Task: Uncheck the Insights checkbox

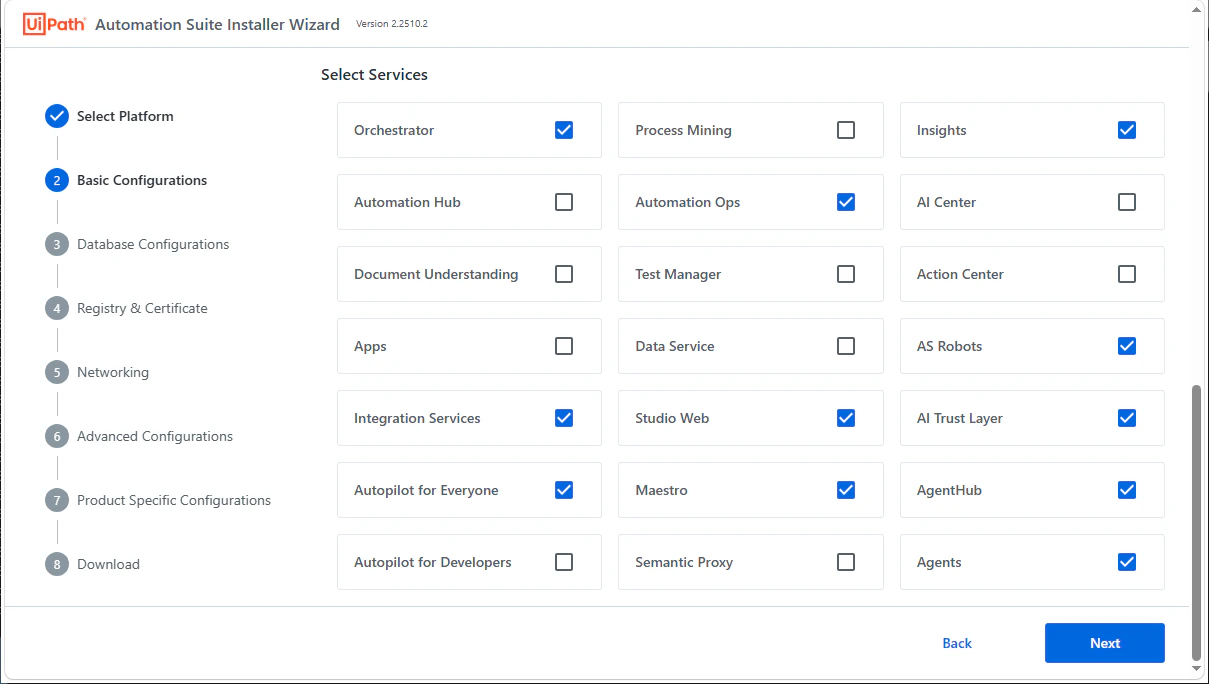Action: pyautogui.click(x=1127, y=130)
